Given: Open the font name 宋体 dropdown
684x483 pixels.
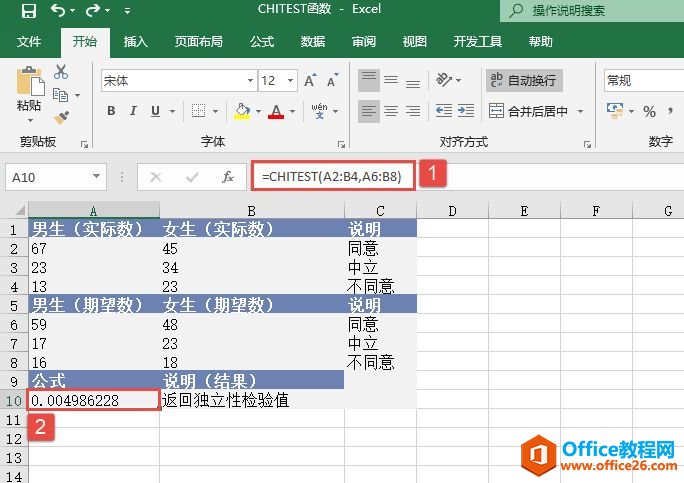Looking at the screenshot, I should point(250,81).
